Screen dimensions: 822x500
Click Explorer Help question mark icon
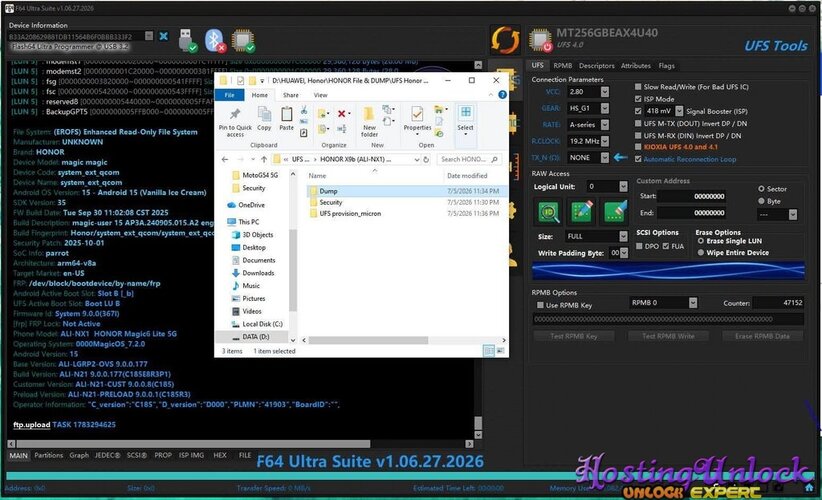pyautogui.click(x=502, y=95)
